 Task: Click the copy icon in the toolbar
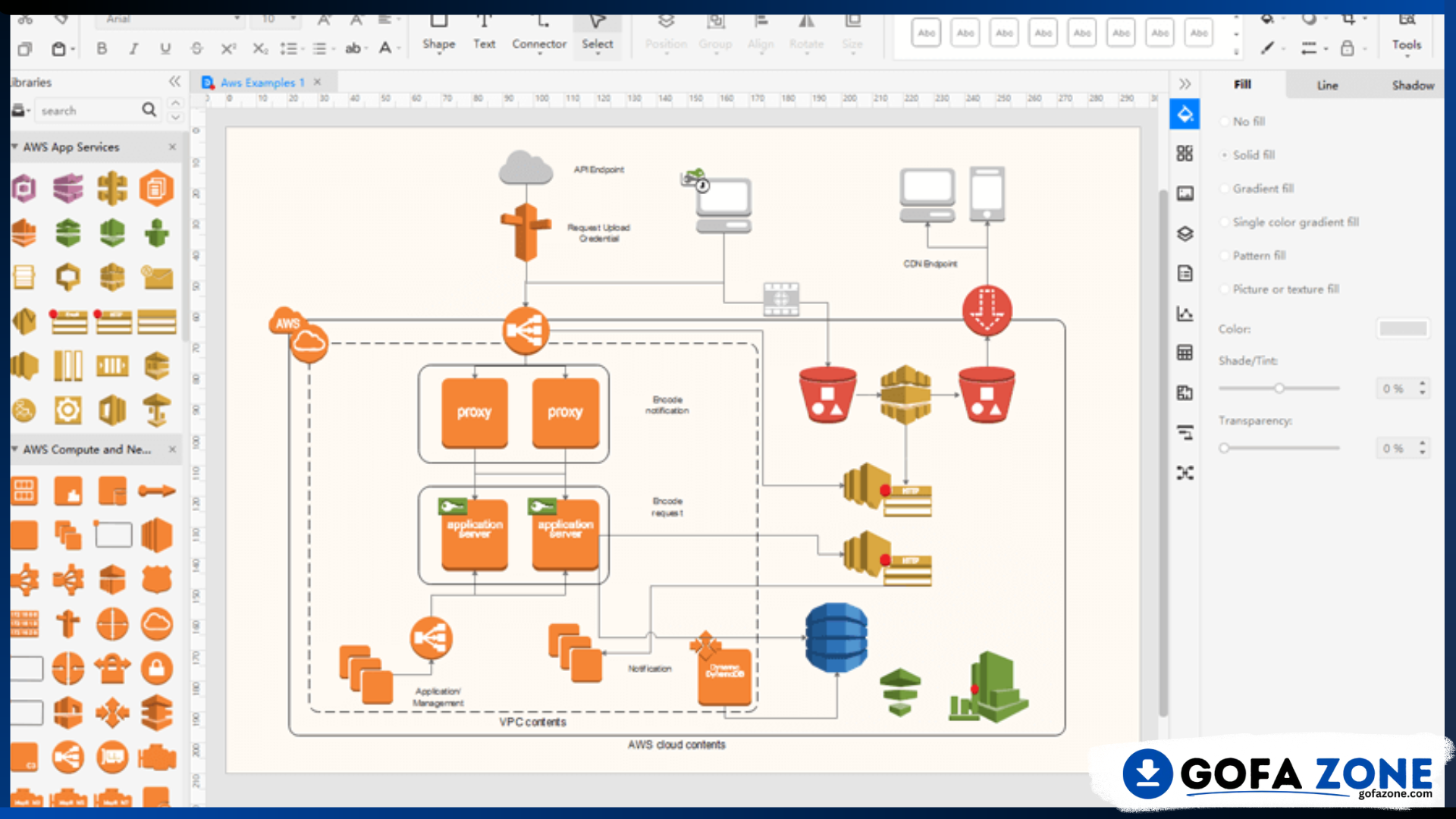click(25, 49)
